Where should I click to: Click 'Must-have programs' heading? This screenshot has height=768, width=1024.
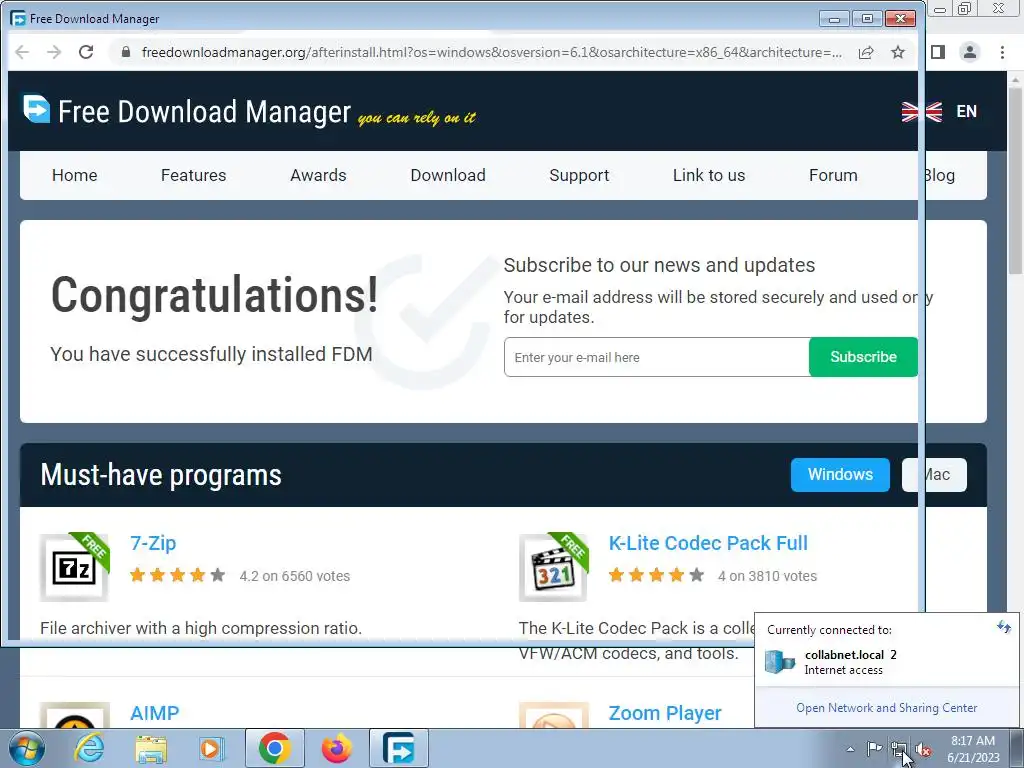pos(161,475)
